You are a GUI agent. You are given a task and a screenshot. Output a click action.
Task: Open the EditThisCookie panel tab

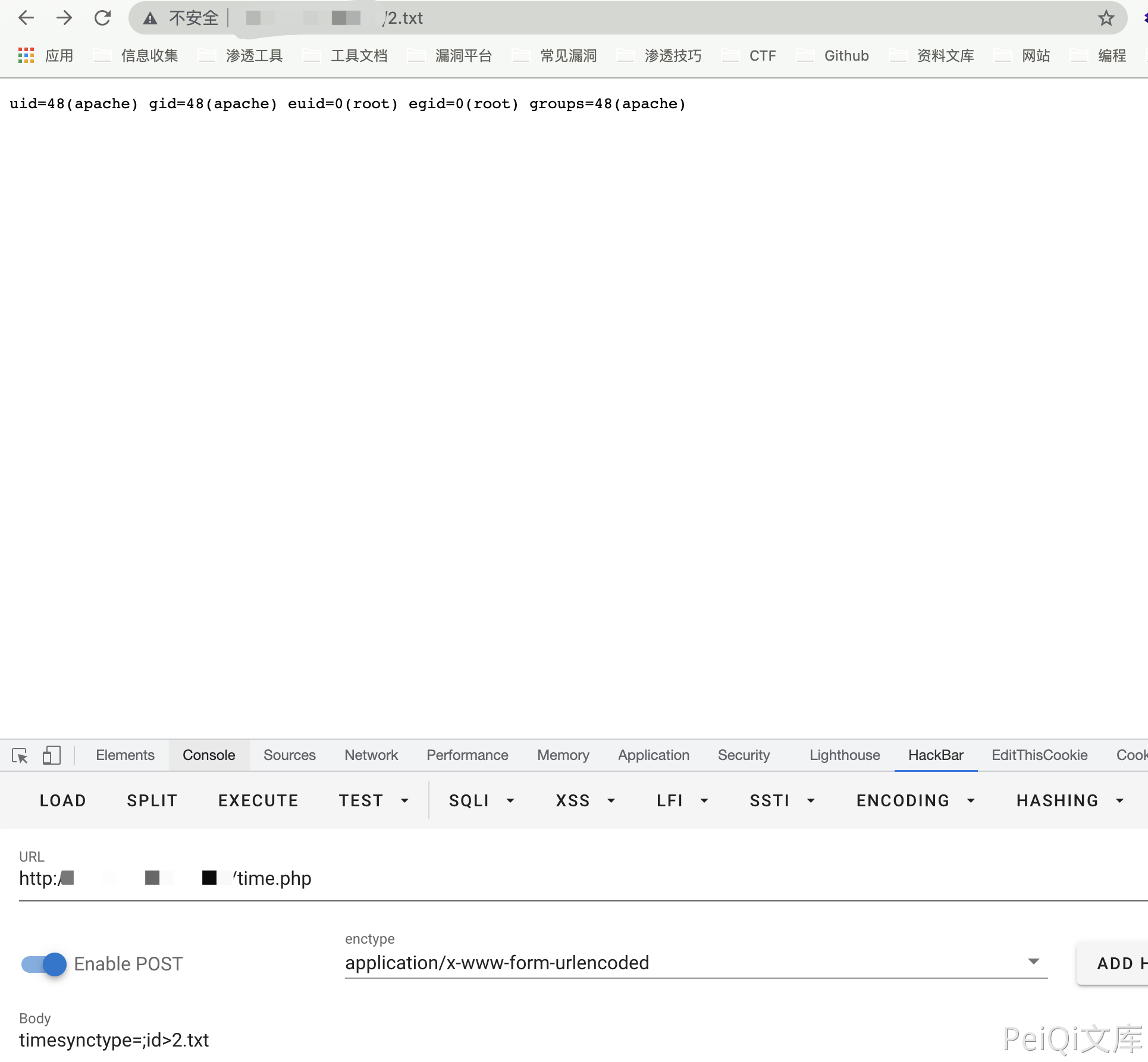(x=1039, y=755)
